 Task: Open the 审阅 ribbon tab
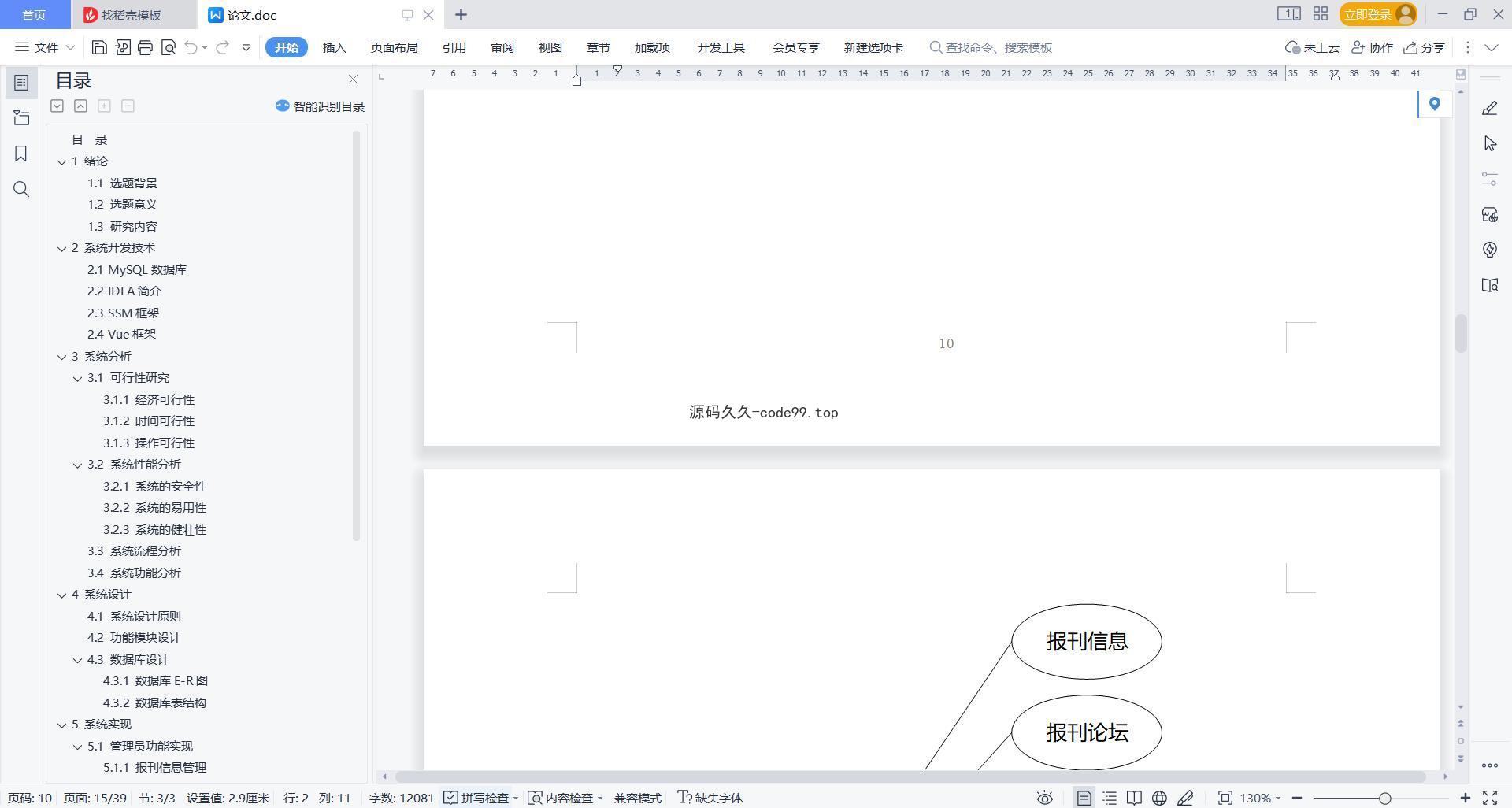(x=502, y=47)
